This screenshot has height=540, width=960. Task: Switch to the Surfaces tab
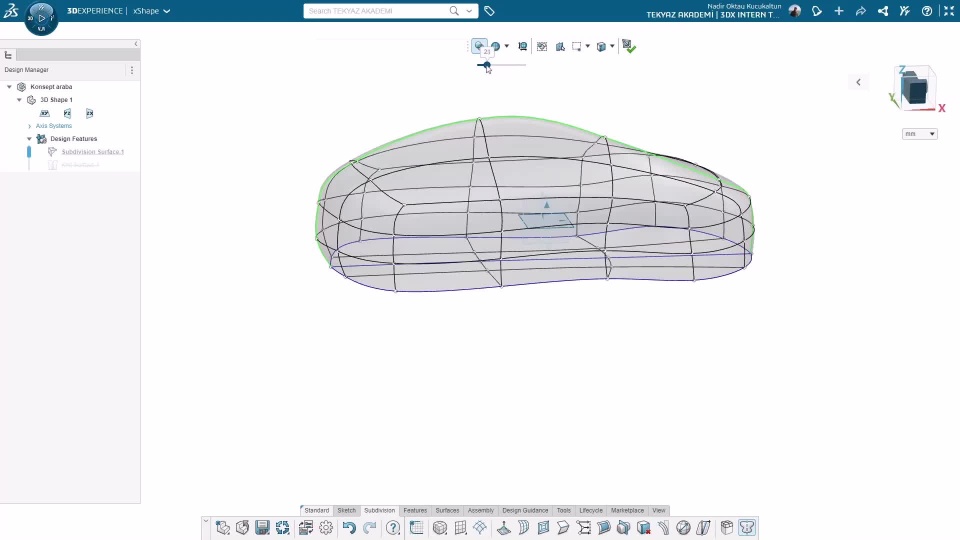[x=447, y=510]
